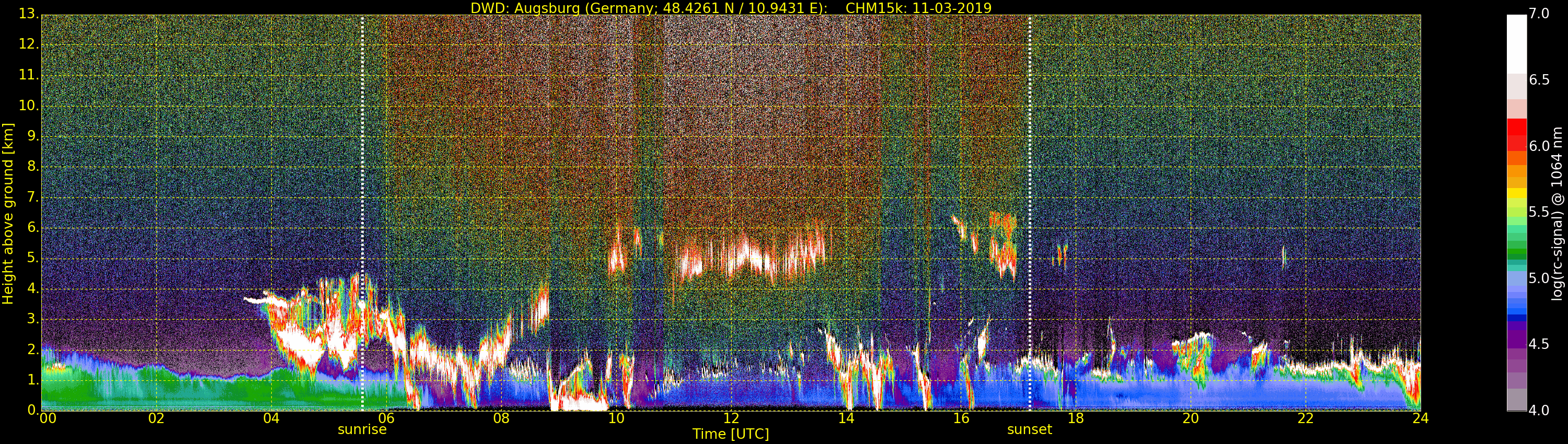
Task: Click height axis tick label '4.'
Action: pos(33,288)
